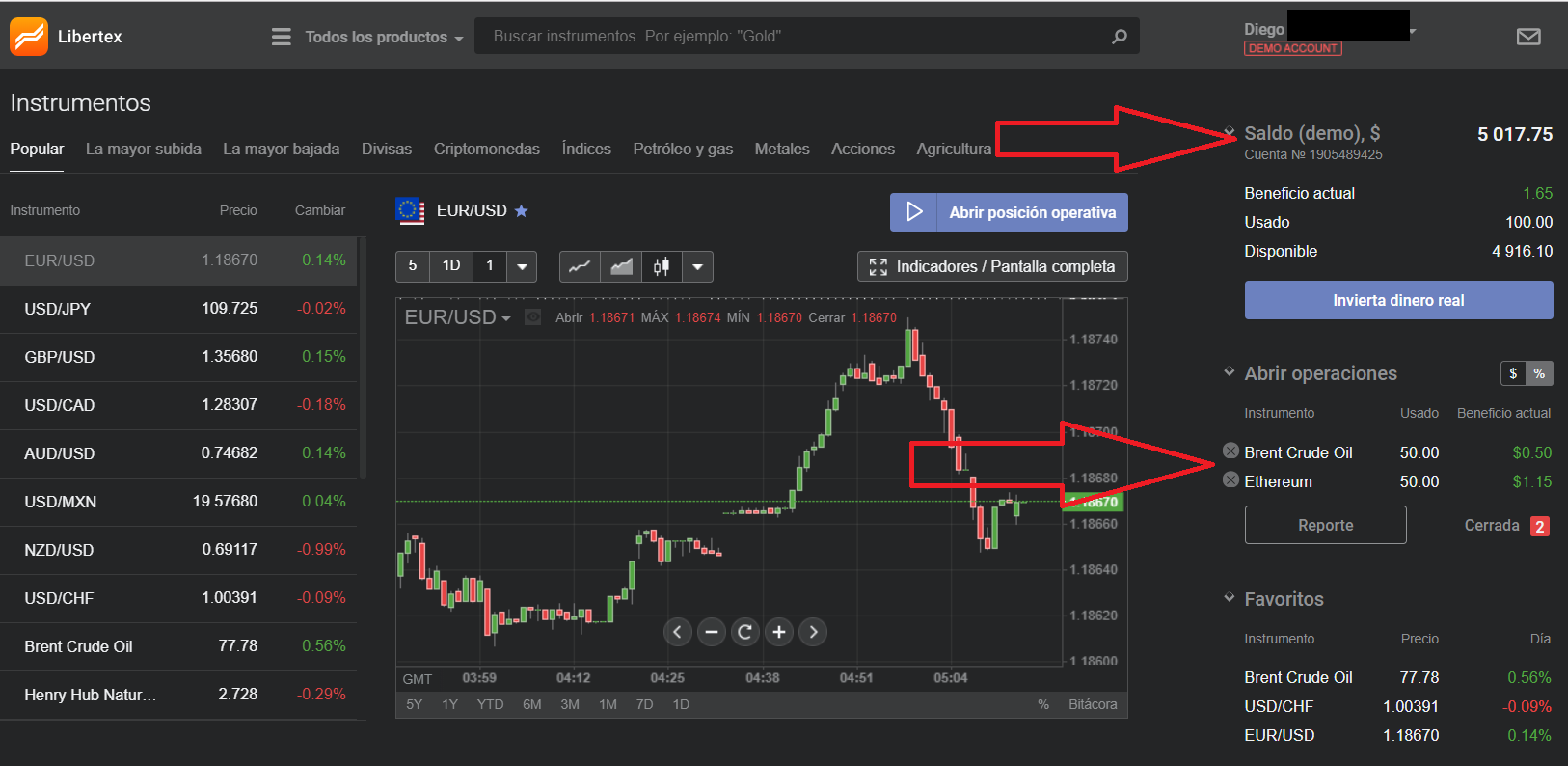Open the Reporte button
The height and width of the screenshot is (766, 1568).
tap(1325, 525)
